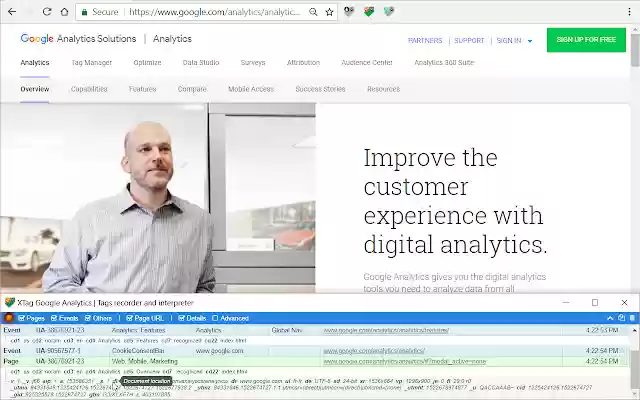The height and width of the screenshot is (400, 640).
Task: Toggle the Events checkbox in XTag
Action: pos(54,318)
